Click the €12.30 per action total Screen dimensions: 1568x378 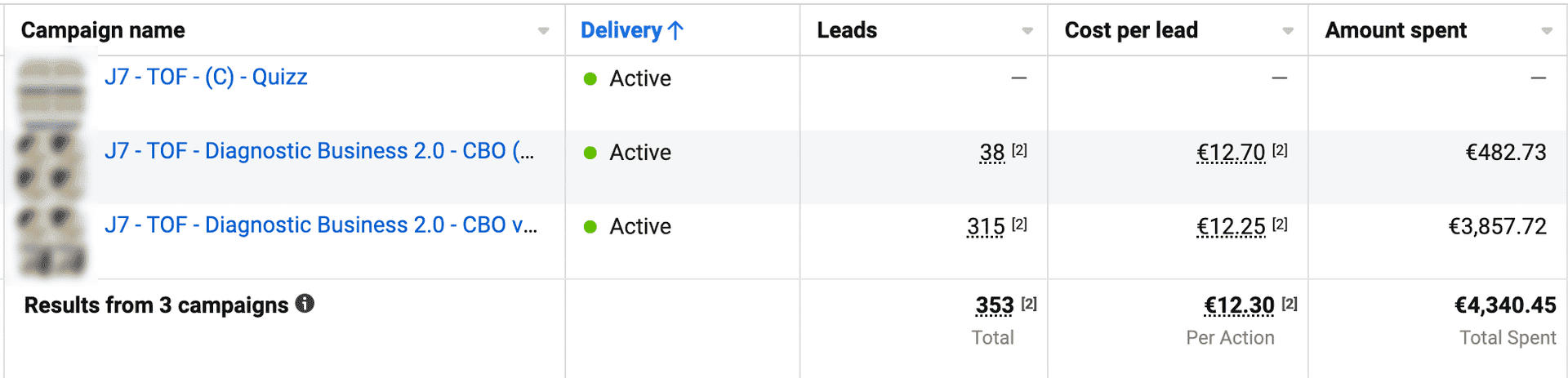(1239, 305)
